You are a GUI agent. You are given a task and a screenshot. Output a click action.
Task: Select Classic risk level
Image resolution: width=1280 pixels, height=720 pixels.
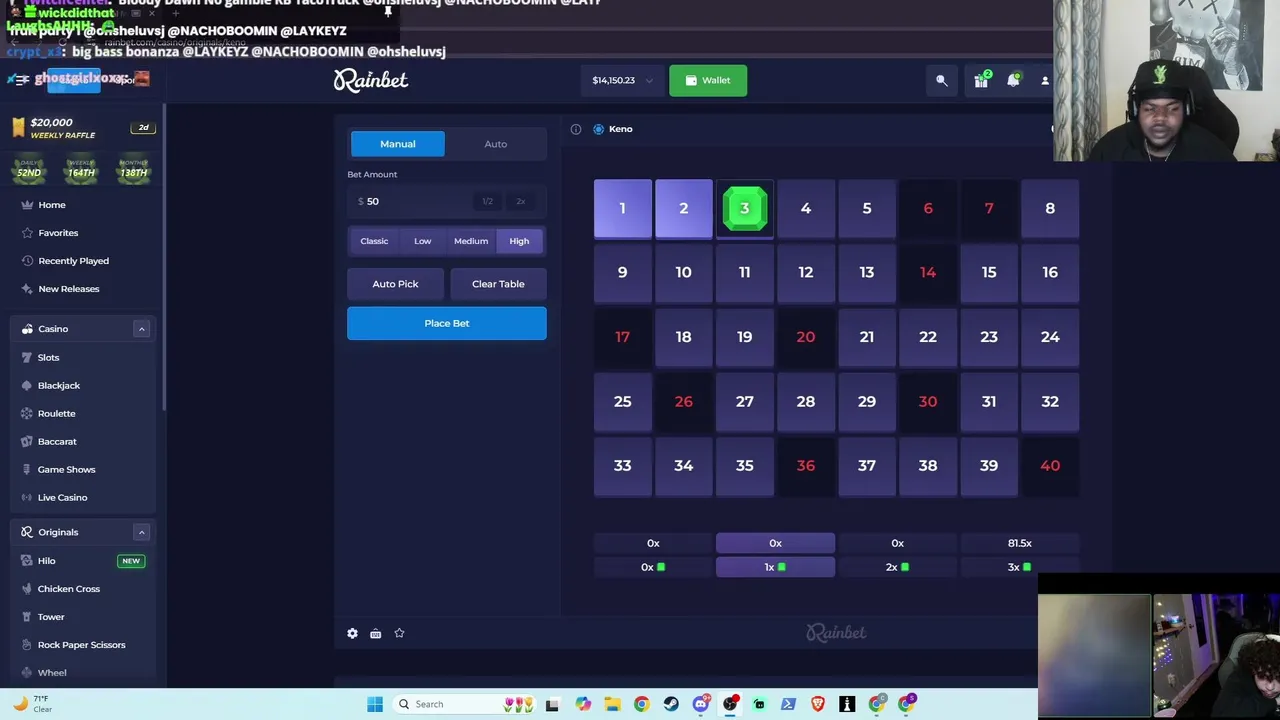374,241
